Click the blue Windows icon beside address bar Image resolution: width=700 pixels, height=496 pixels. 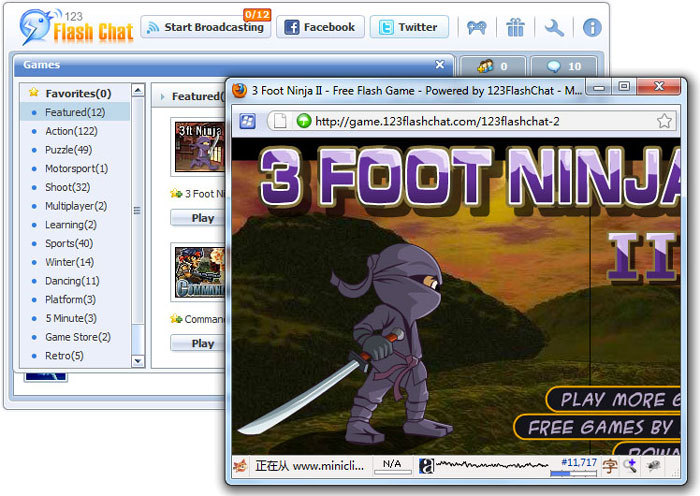point(247,121)
